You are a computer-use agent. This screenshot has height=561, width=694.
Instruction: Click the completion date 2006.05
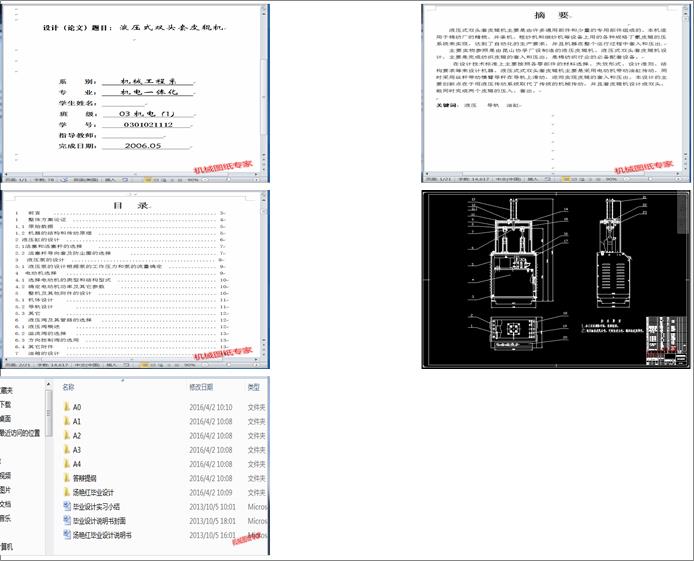(x=143, y=146)
